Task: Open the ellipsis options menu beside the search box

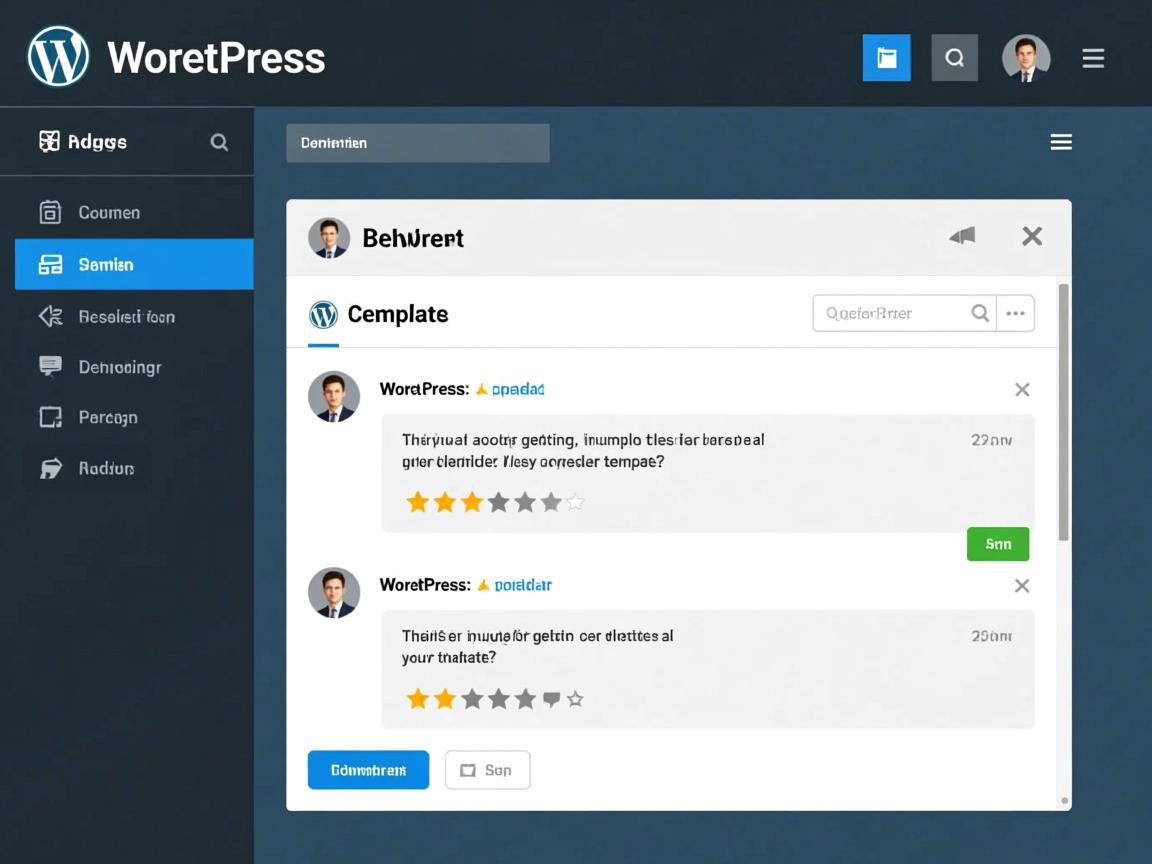Action: click(x=1015, y=313)
